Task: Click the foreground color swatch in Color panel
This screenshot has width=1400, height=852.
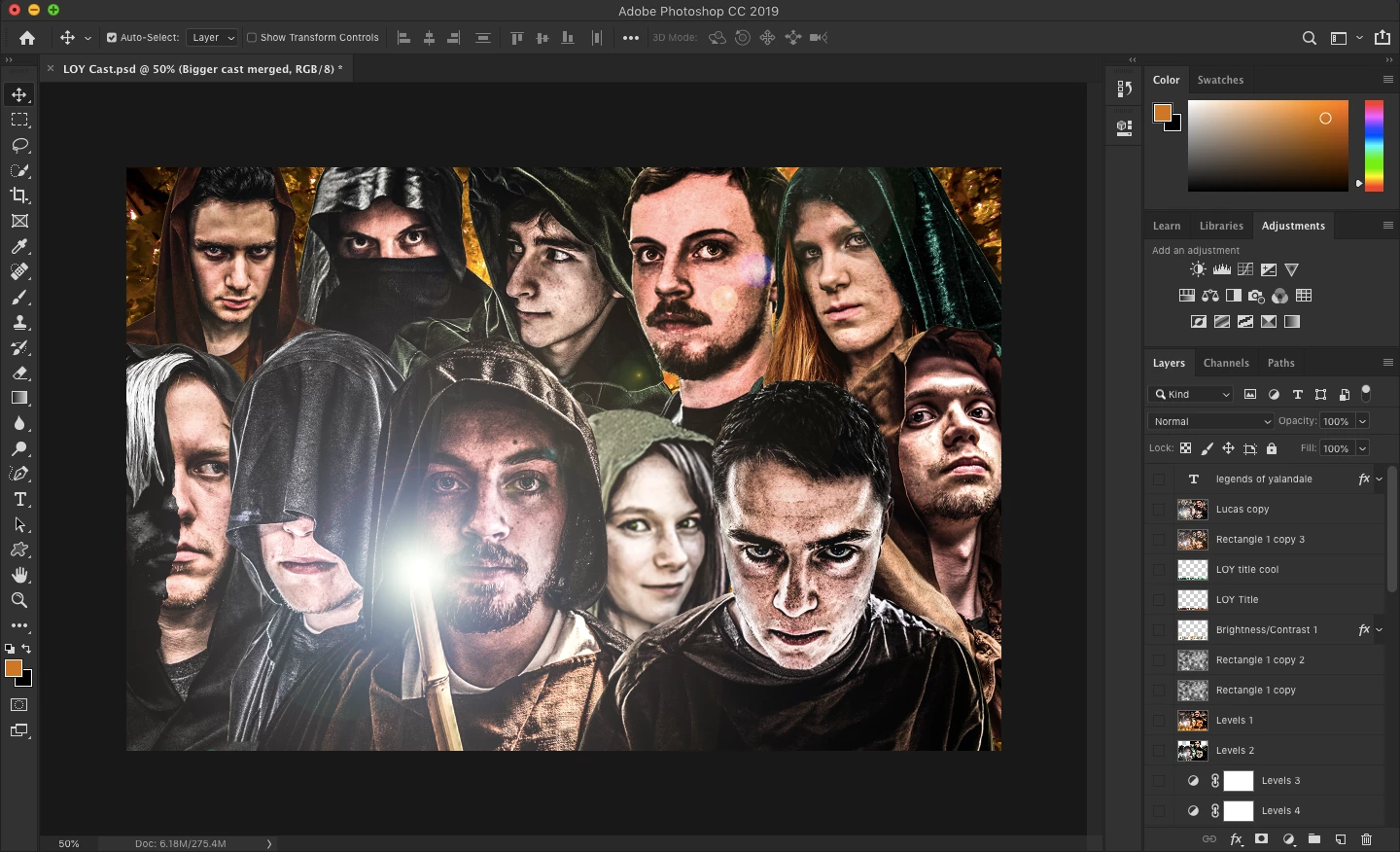Action: [x=1162, y=113]
